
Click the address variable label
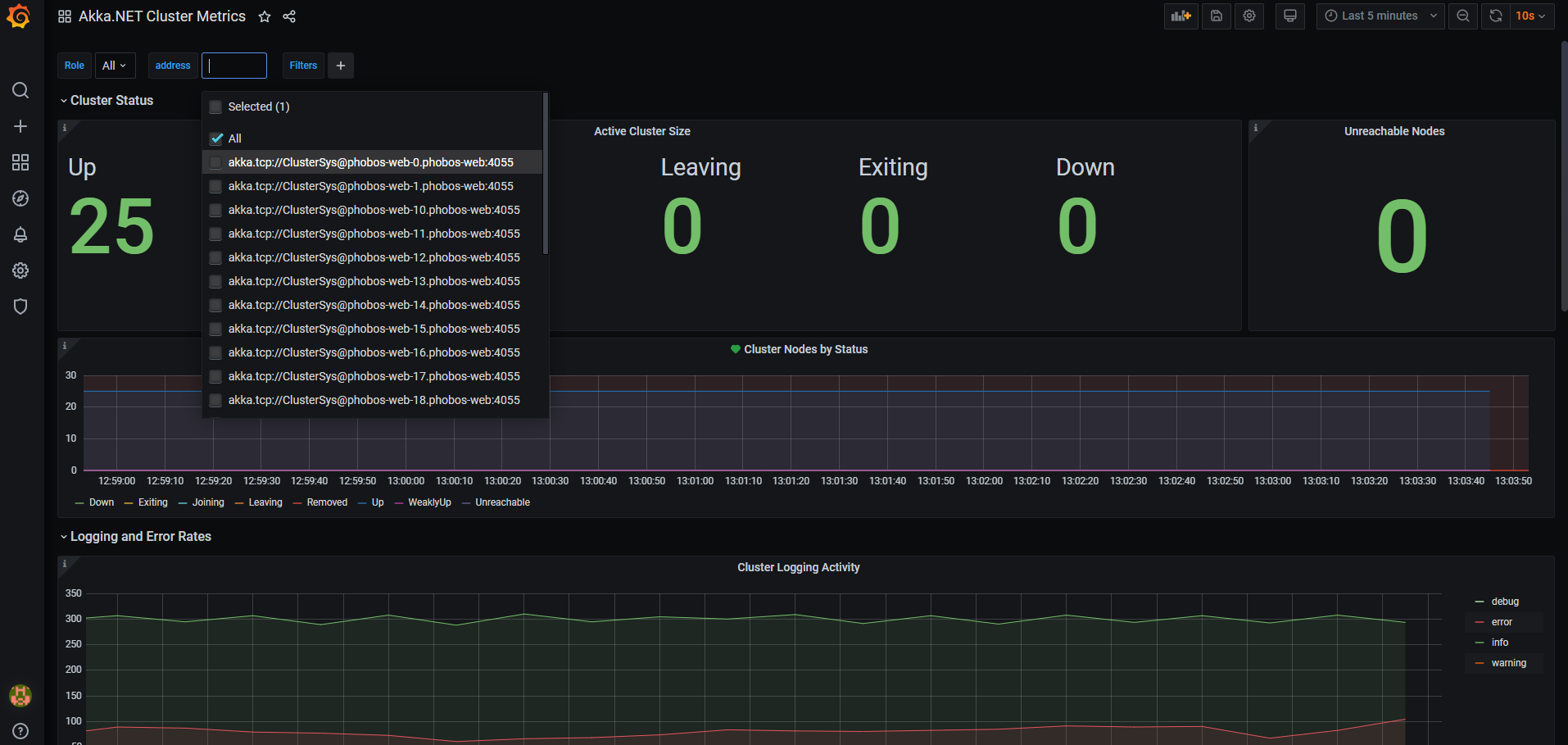click(173, 66)
